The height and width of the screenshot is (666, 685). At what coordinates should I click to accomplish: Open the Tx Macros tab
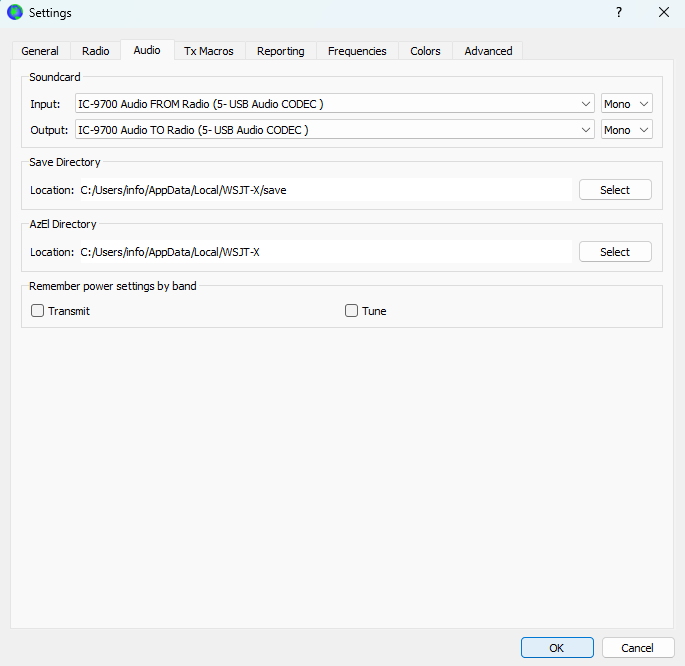point(208,51)
